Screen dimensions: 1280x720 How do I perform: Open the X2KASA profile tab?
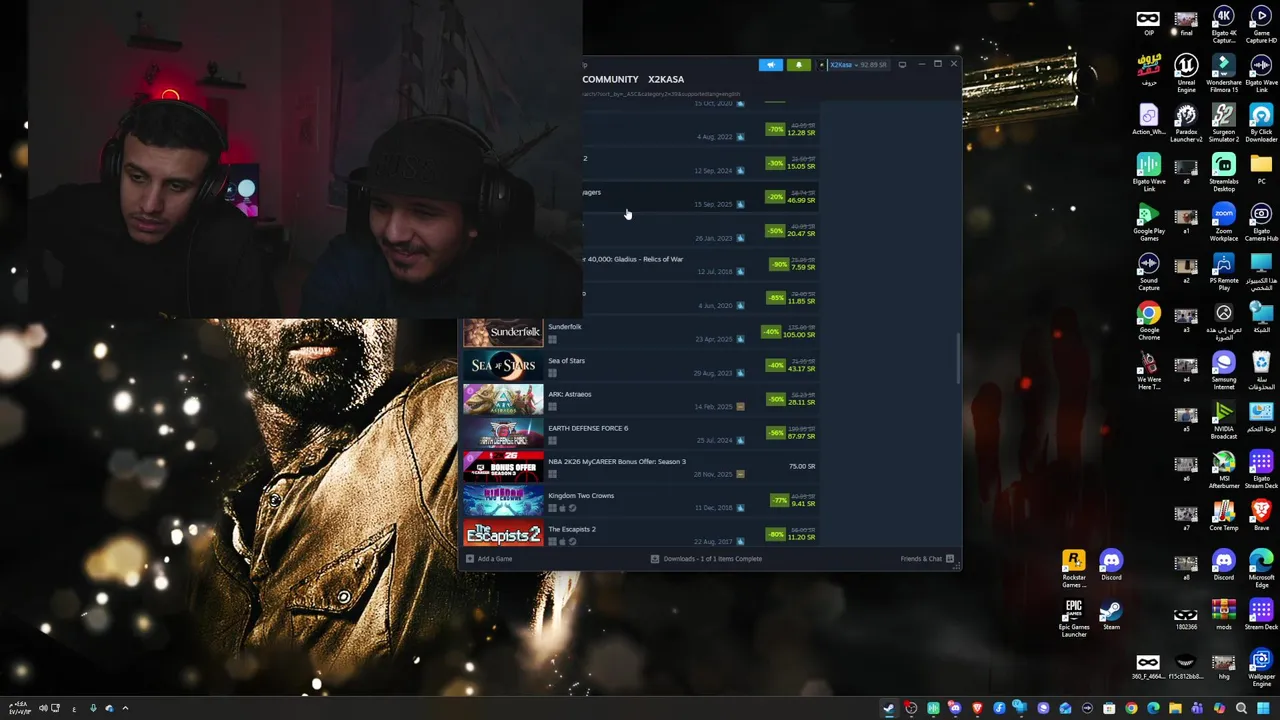[666, 79]
